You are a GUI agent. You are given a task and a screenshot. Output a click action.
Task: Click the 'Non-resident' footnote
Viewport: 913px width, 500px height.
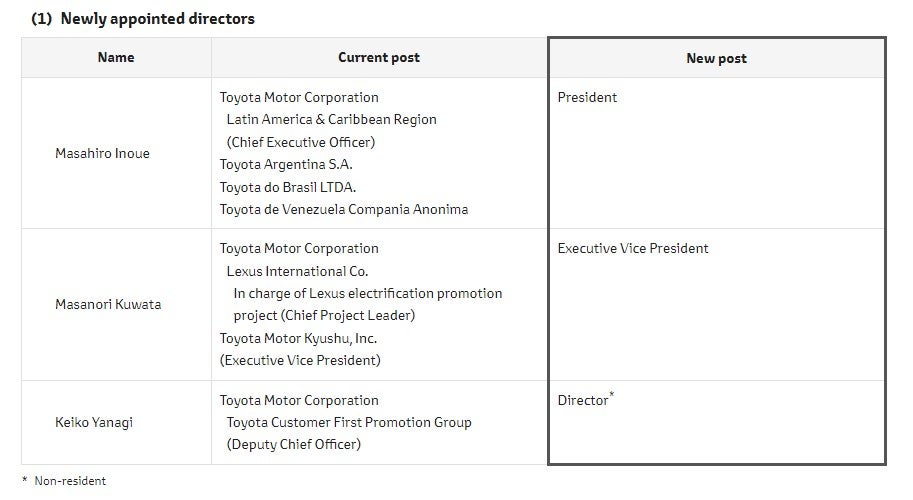coord(70,481)
